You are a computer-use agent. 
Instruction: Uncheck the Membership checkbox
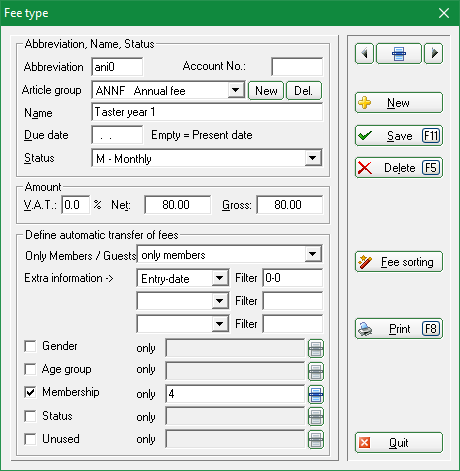(x=30, y=392)
